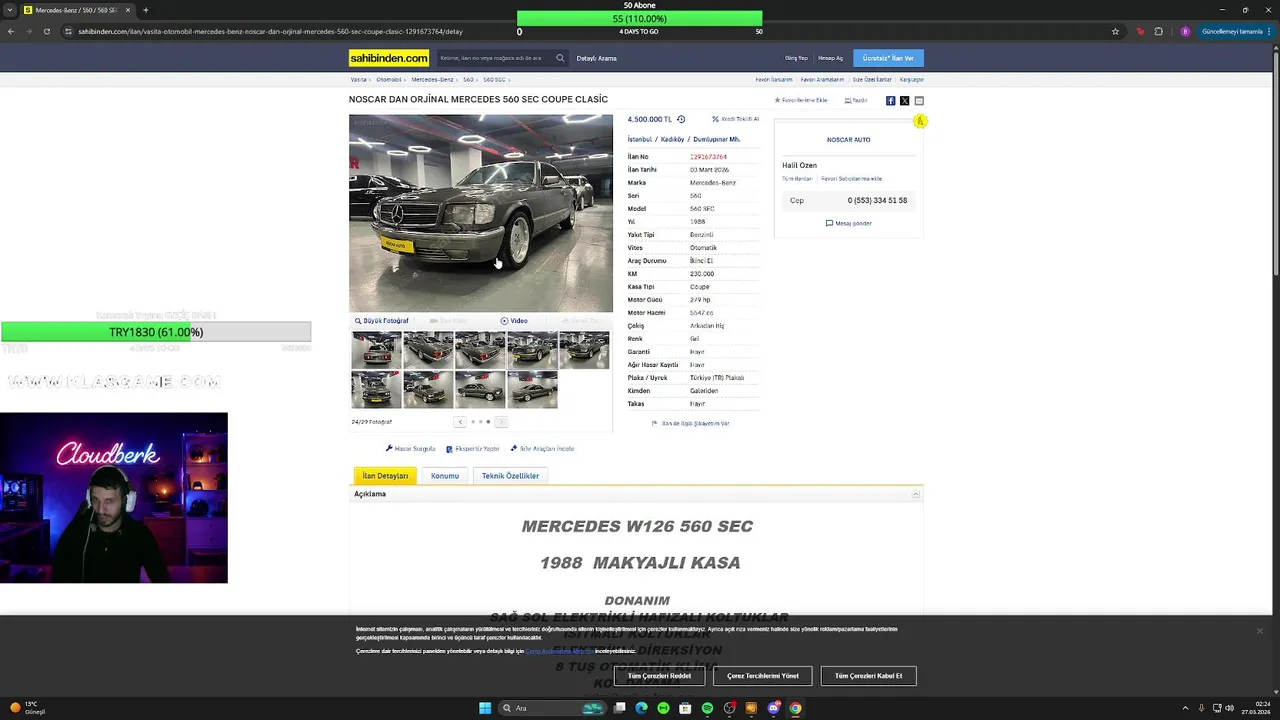Go back in the browser
Viewport: 1280px width, 720px height.
[11, 31]
